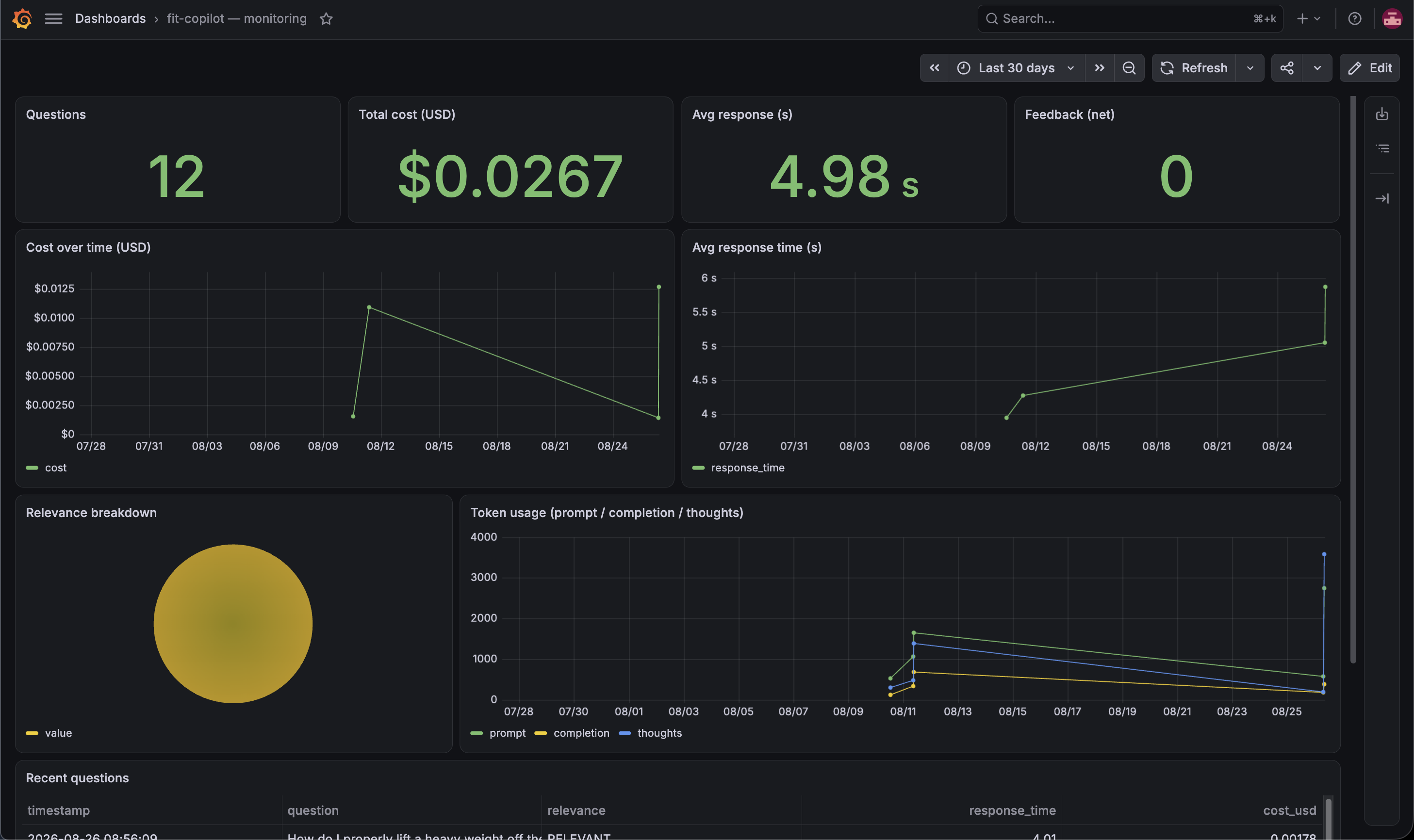
Task: Click the Token usage panel title
Action: pos(607,513)
